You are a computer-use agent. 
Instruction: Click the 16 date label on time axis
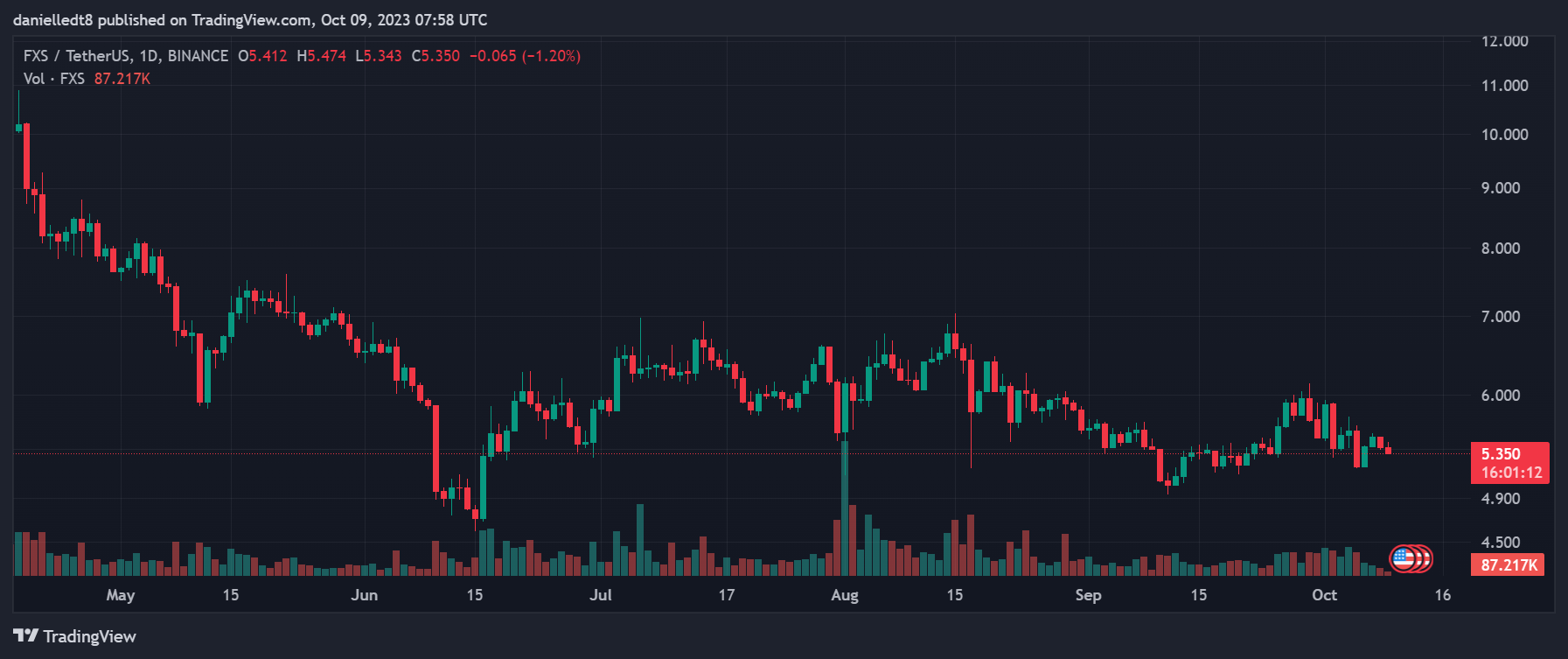point(1443,595)
